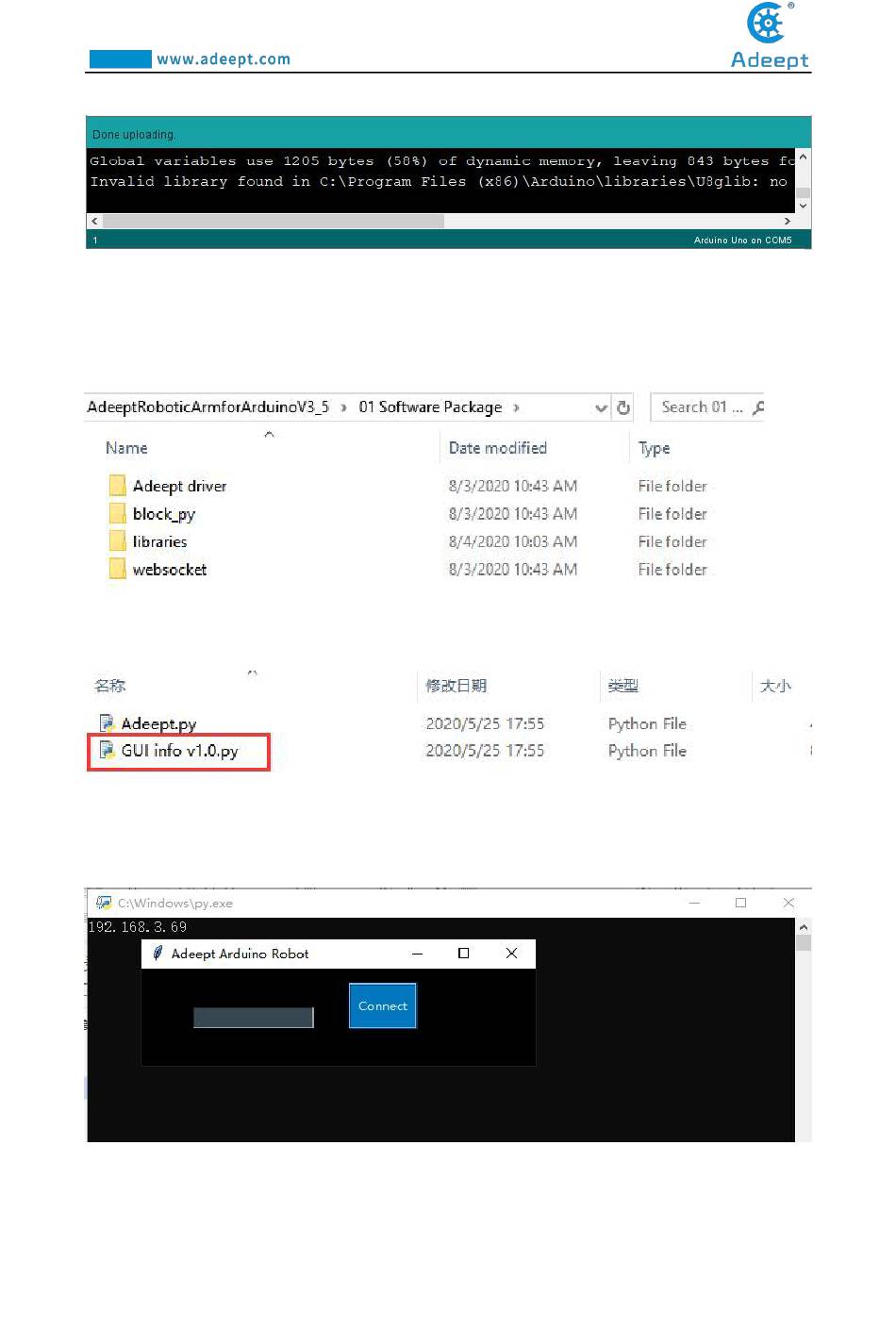Open the block_py folder icon
The width and height of the screenshot is (896, 1328).
[x=117, y=513]
